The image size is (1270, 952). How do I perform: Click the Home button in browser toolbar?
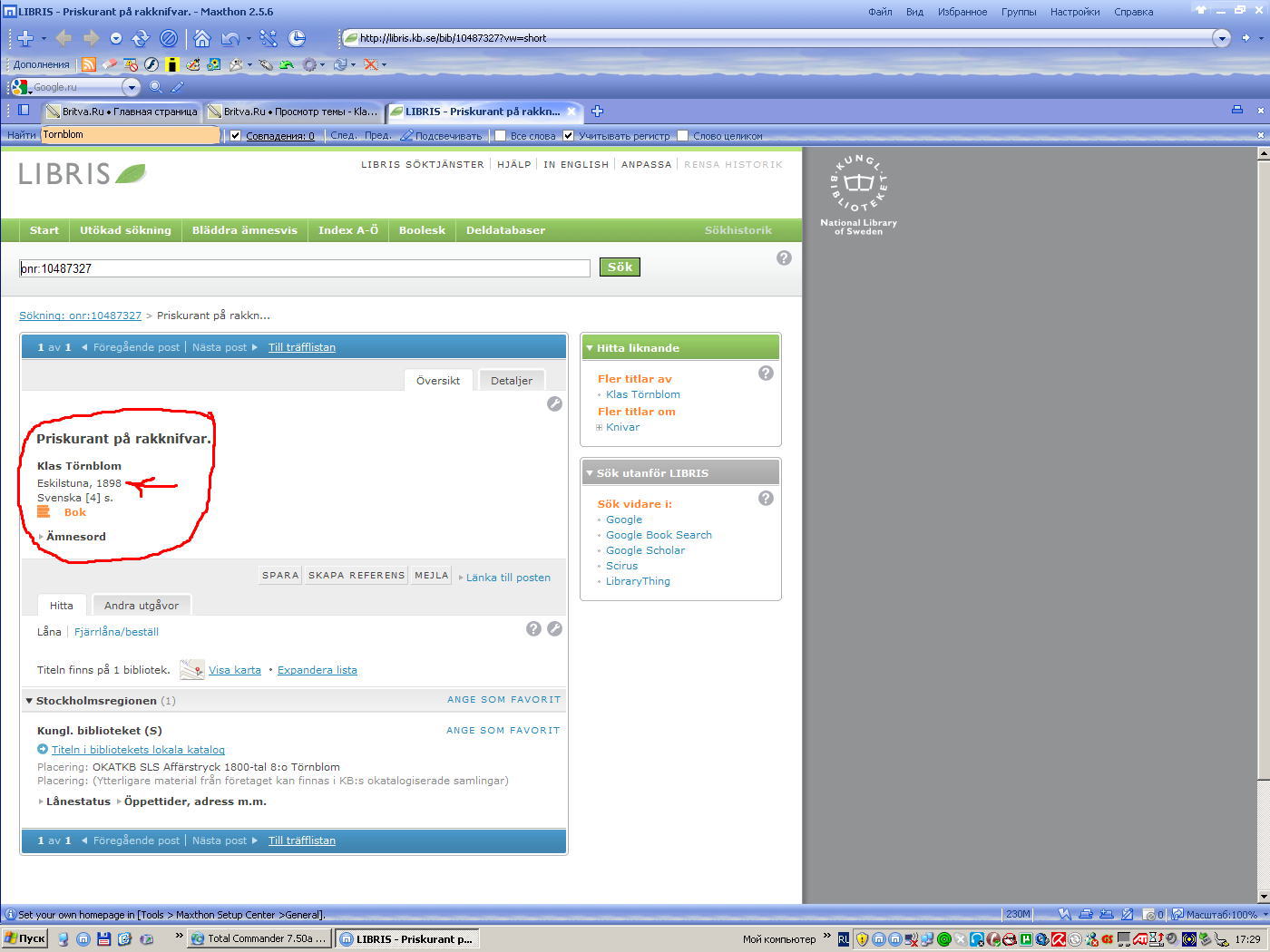click(x=202, y=38)
